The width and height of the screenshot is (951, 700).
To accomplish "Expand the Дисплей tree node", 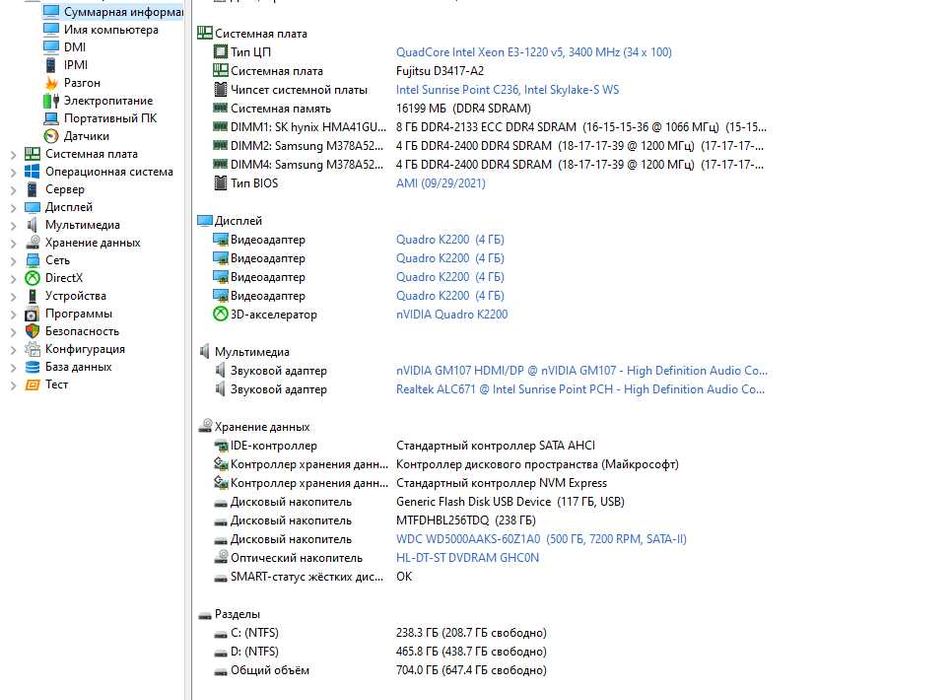I will tap(13, 207).
